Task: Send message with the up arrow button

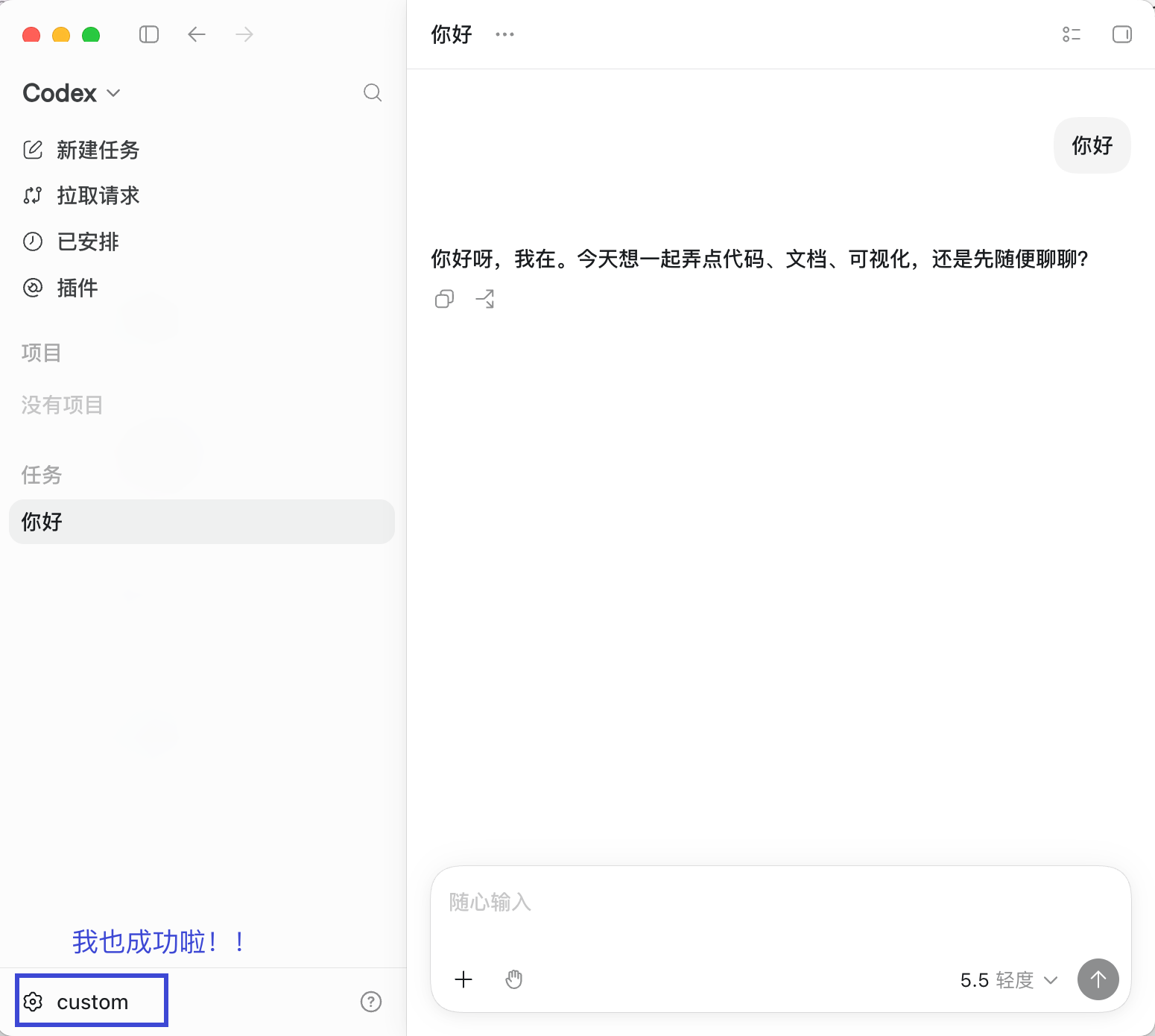Action: [1098, 979]
